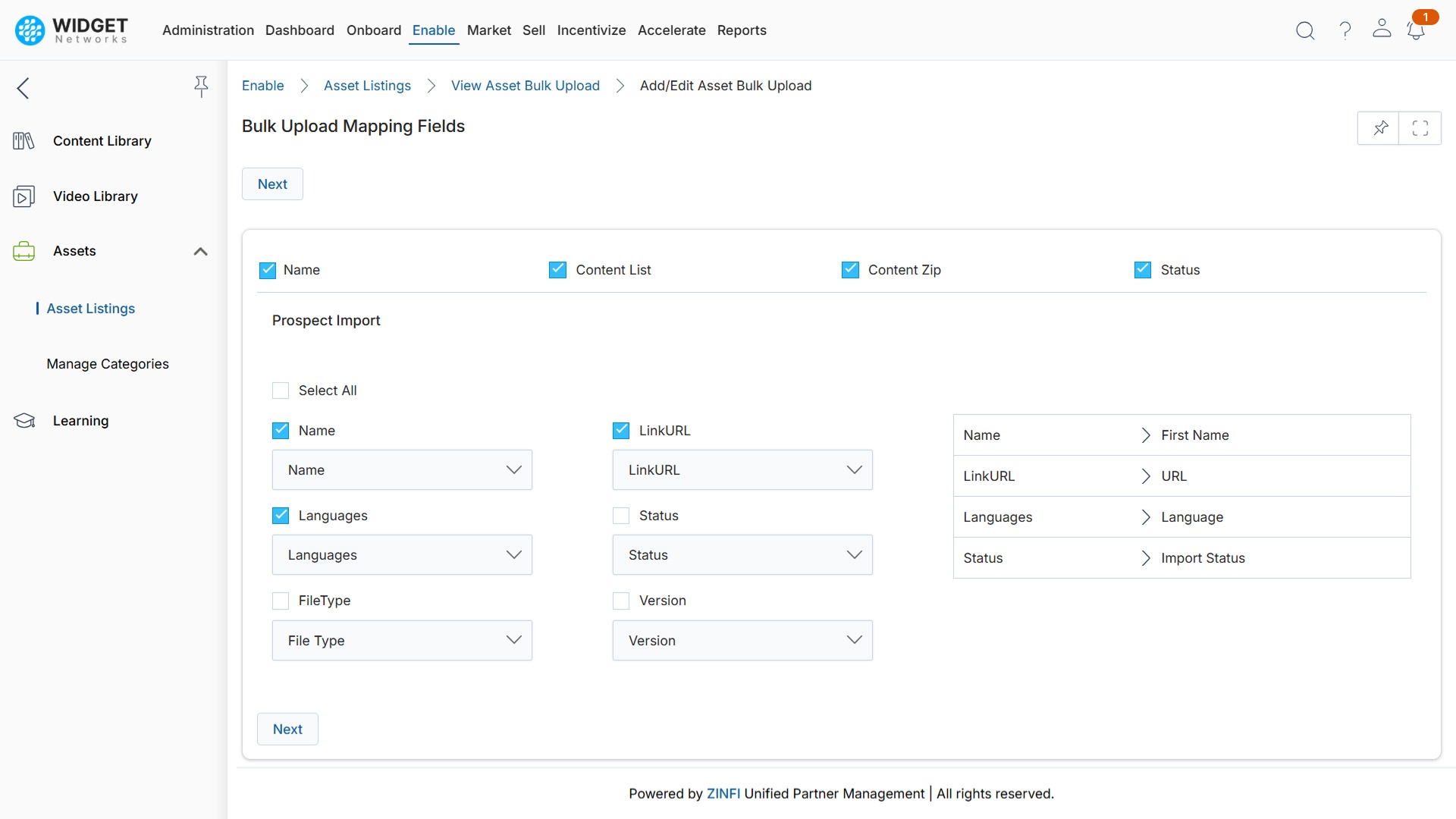Open the Video Library section
The image size is (1456, 819).
[95, 196]
